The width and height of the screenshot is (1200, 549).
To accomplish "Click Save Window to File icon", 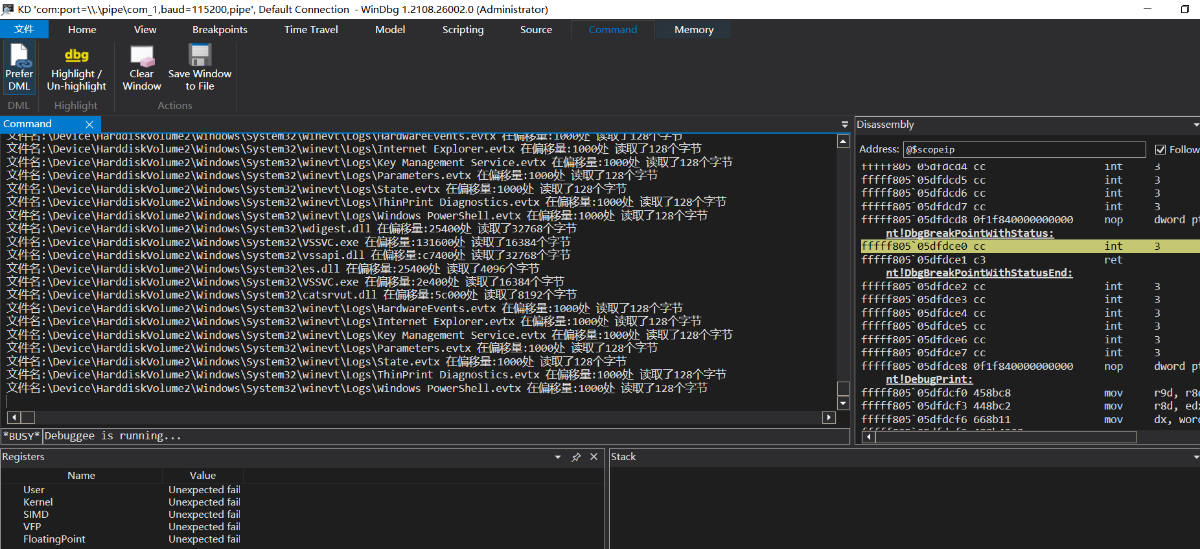I will (x=200, y=55).
